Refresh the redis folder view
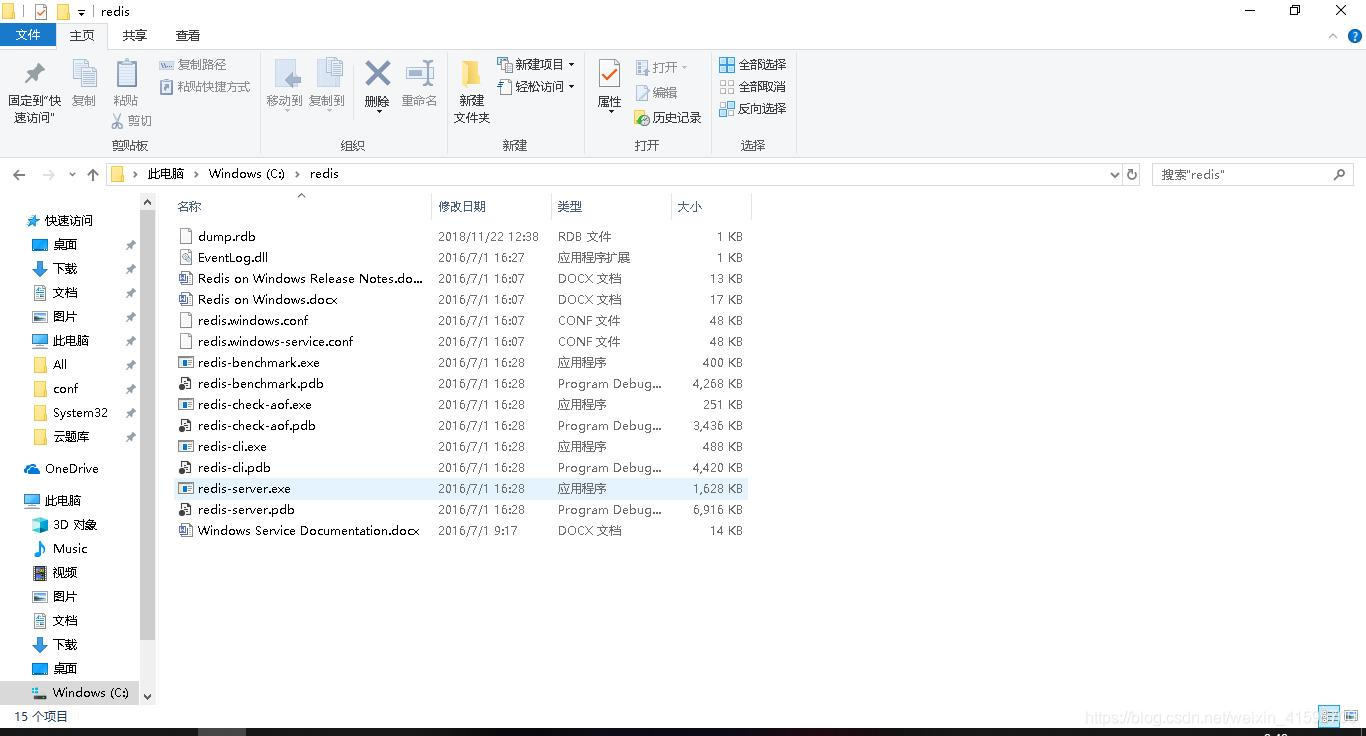1366x736 pixels. (1132, 174)
